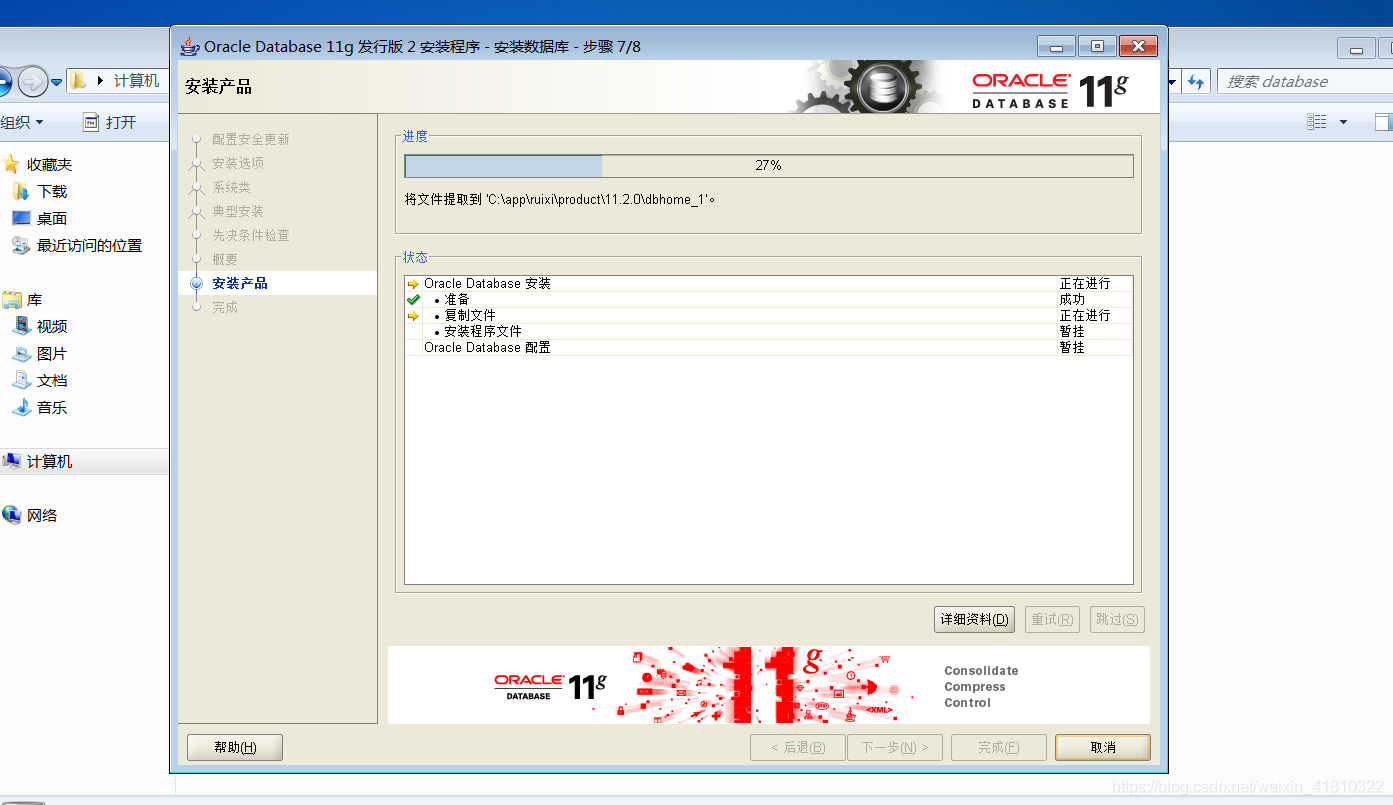
Task: Click the yellow arrow icon next to 复制文件
Action: point(414,315)
